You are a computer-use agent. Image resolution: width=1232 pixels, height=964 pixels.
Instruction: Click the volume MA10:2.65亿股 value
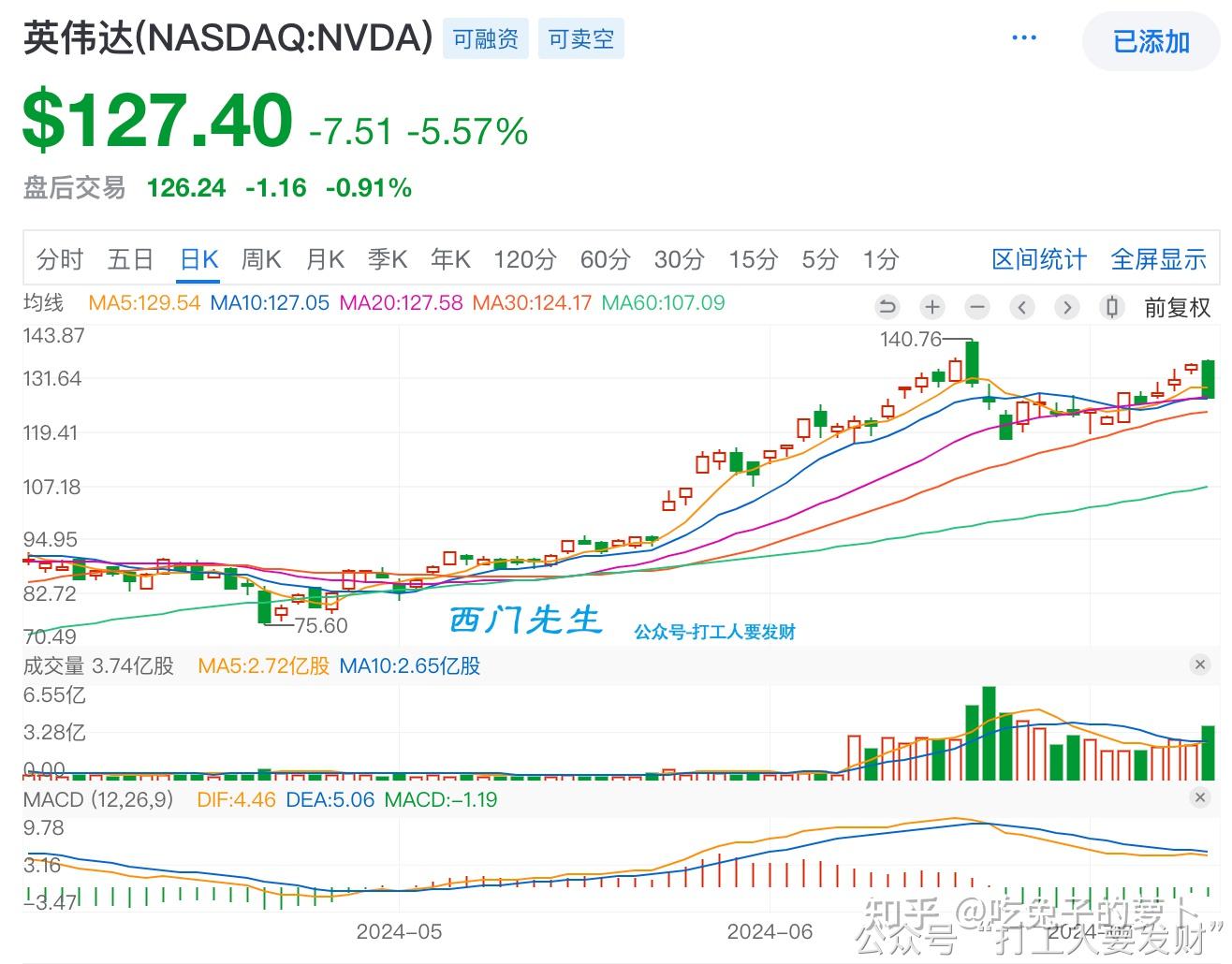click(x=410, y=665)
